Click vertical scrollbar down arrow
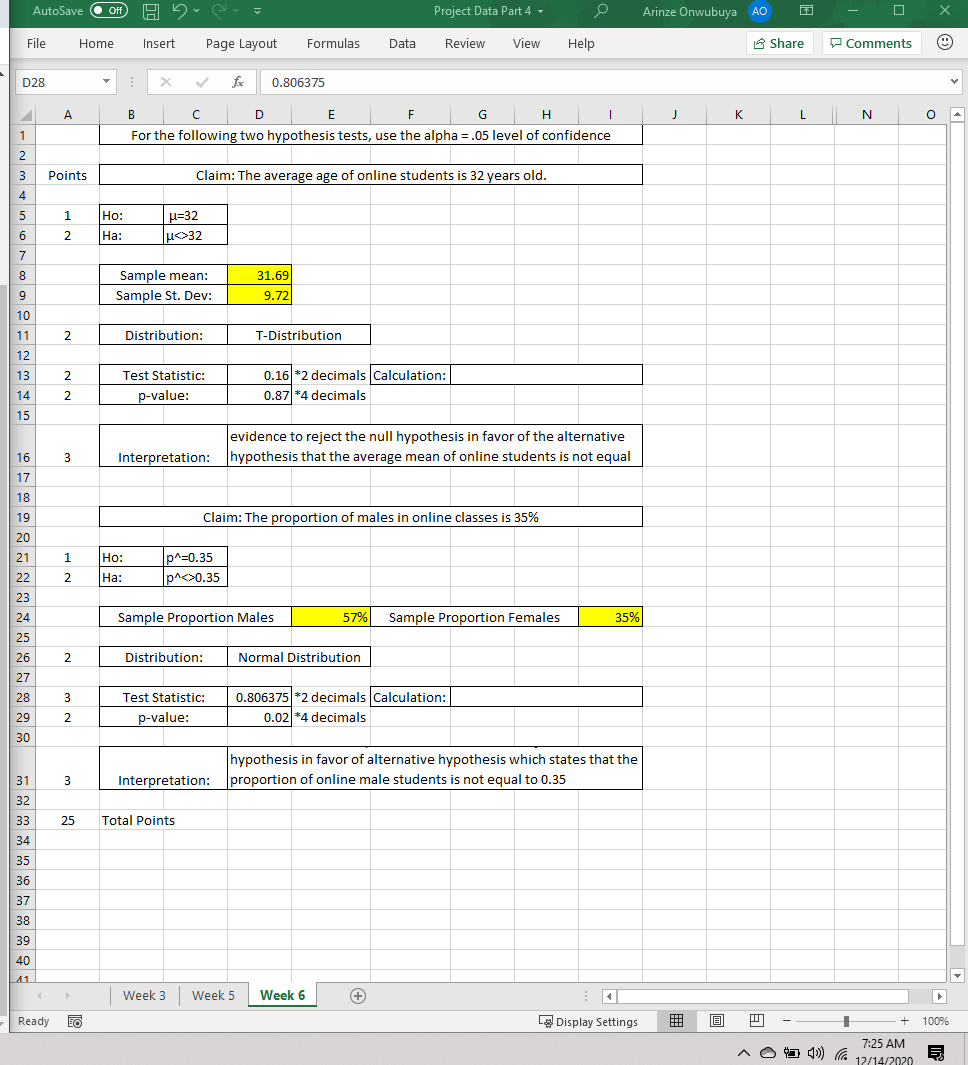This screenshot has height=1065, width=968. tap(957, 975)
